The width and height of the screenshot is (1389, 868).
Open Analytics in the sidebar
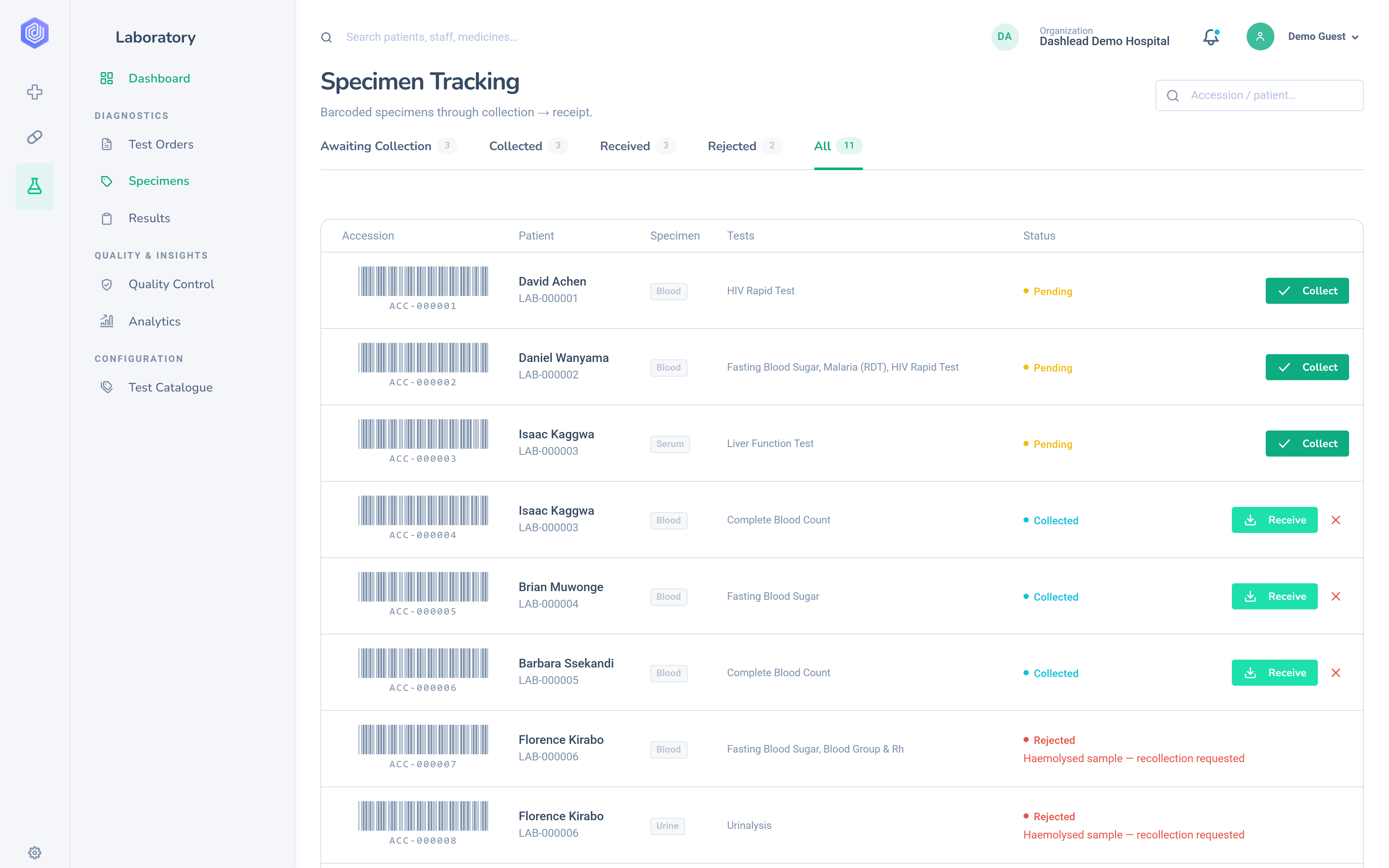tap(155, 321)
